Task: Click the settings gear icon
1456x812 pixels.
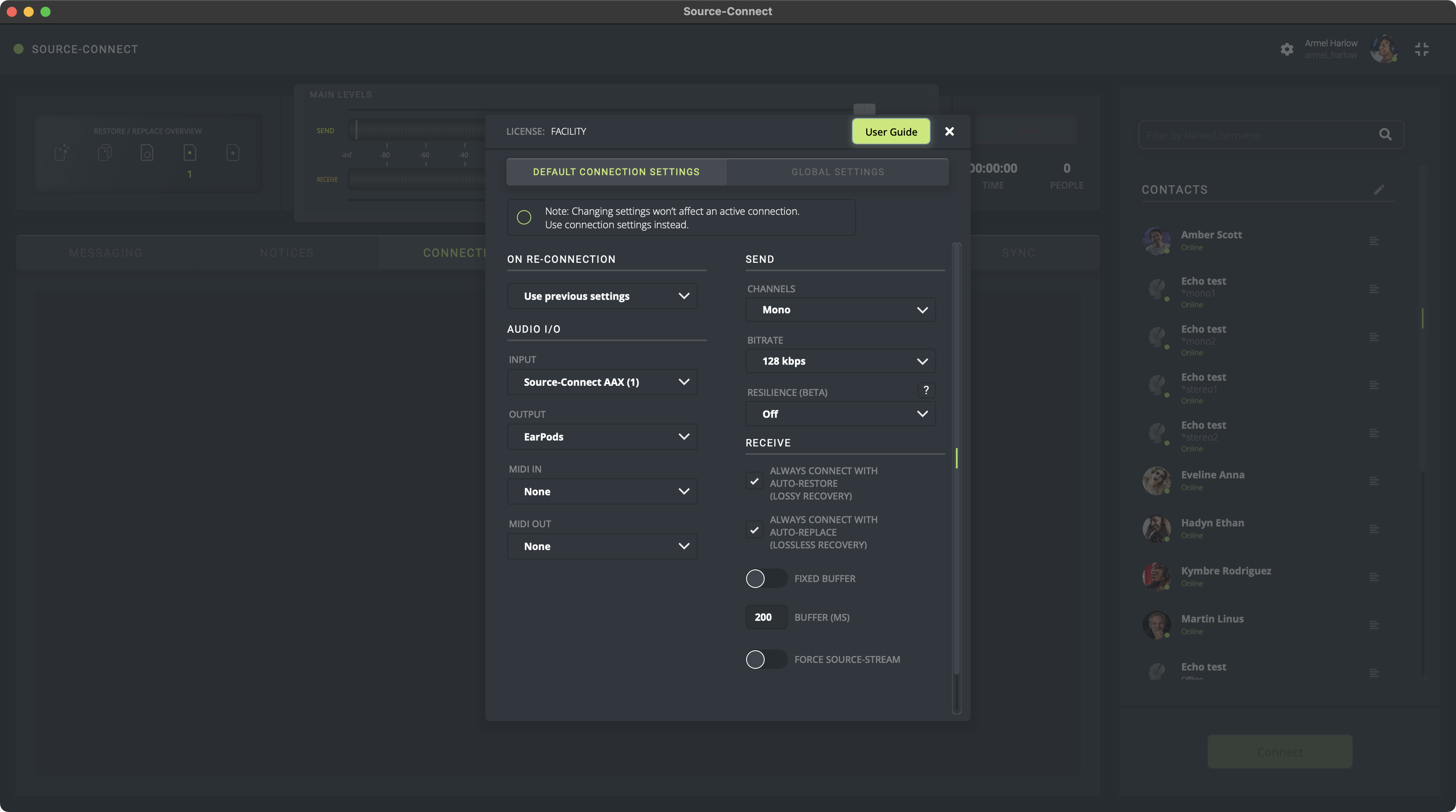Action: [x=1287, y=49]
